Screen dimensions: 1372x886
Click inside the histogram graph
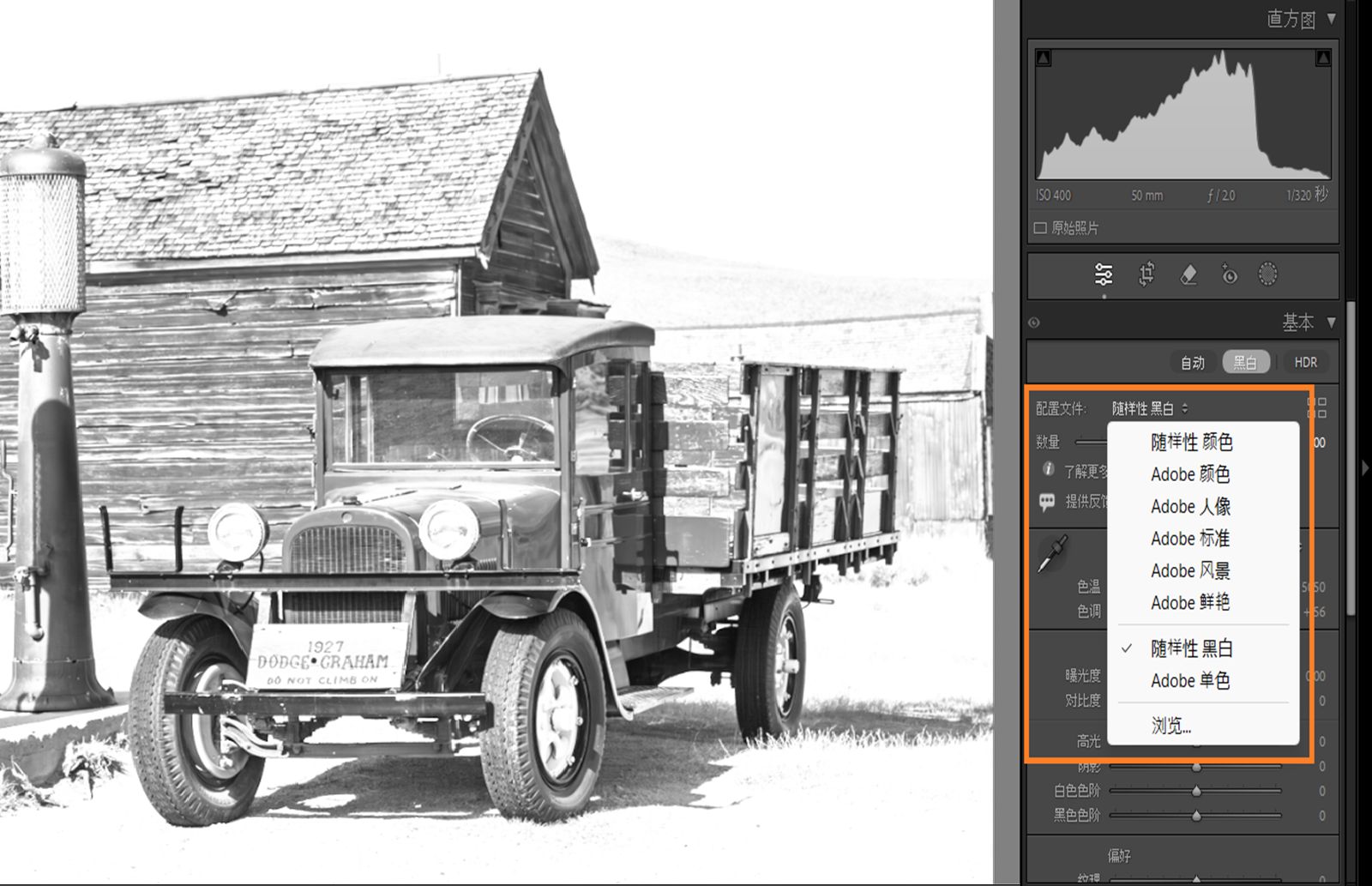[1183, 114]
